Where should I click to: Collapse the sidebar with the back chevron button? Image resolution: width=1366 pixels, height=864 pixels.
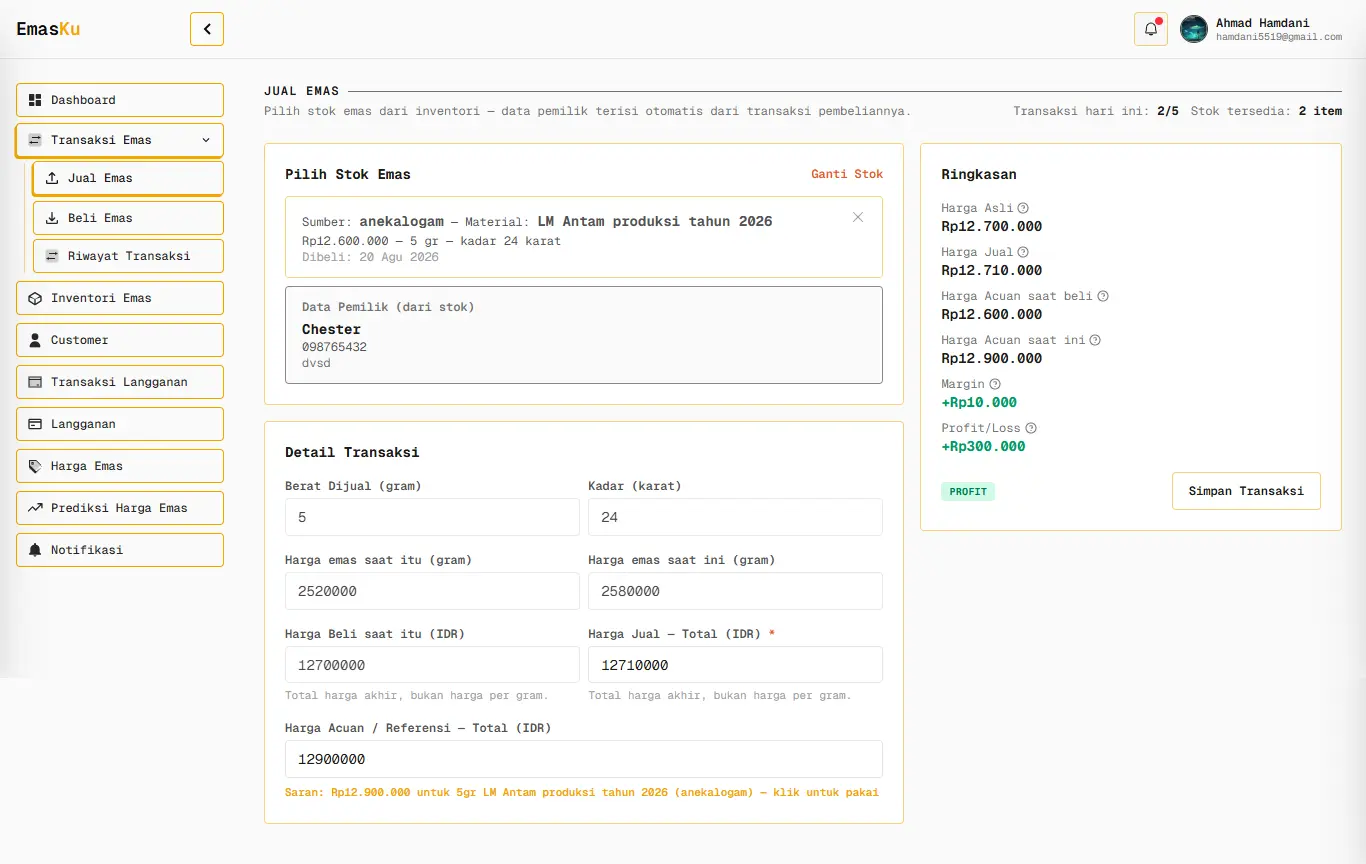(x=207, y=29)
